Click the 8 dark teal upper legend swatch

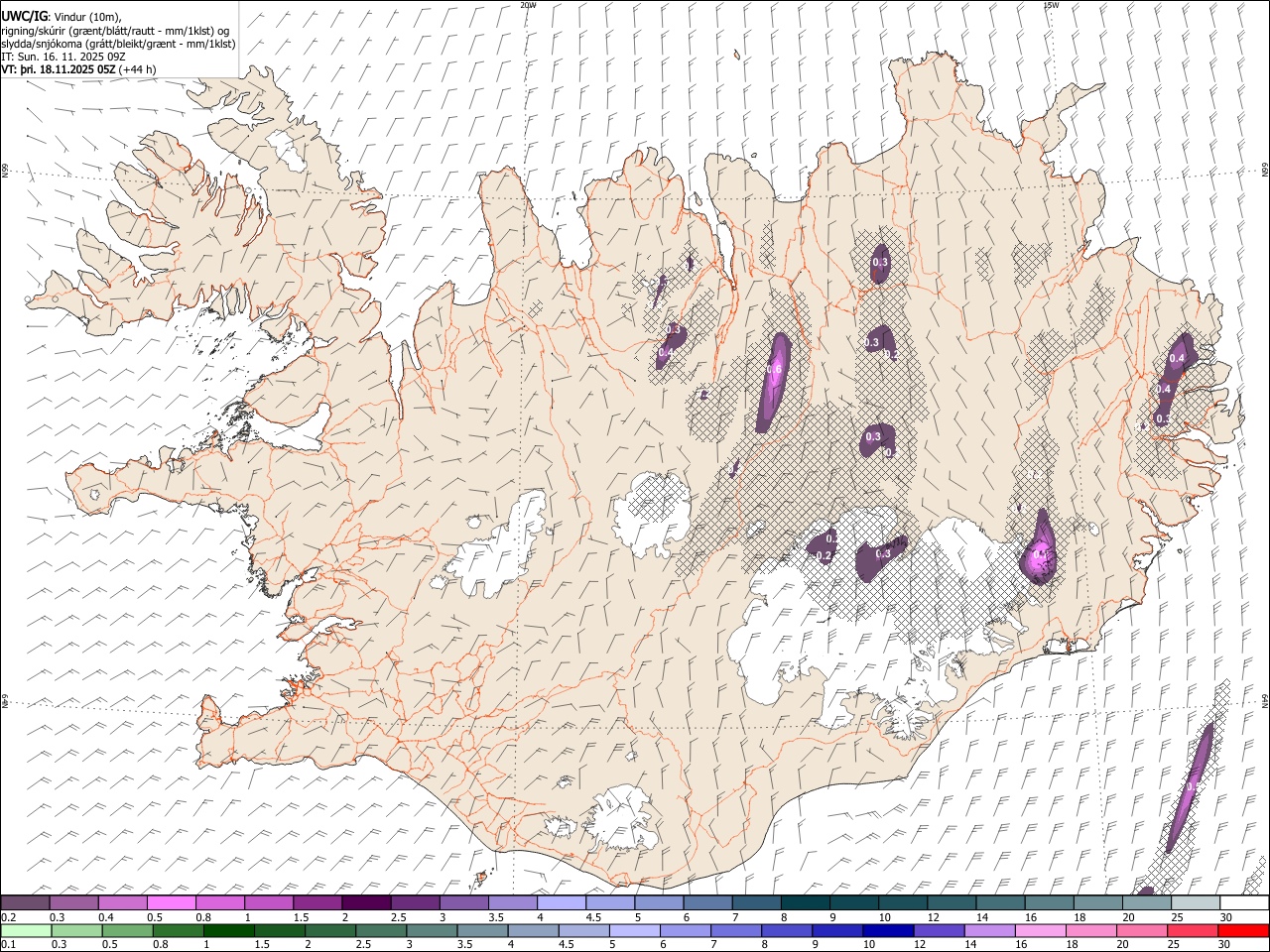806,903
